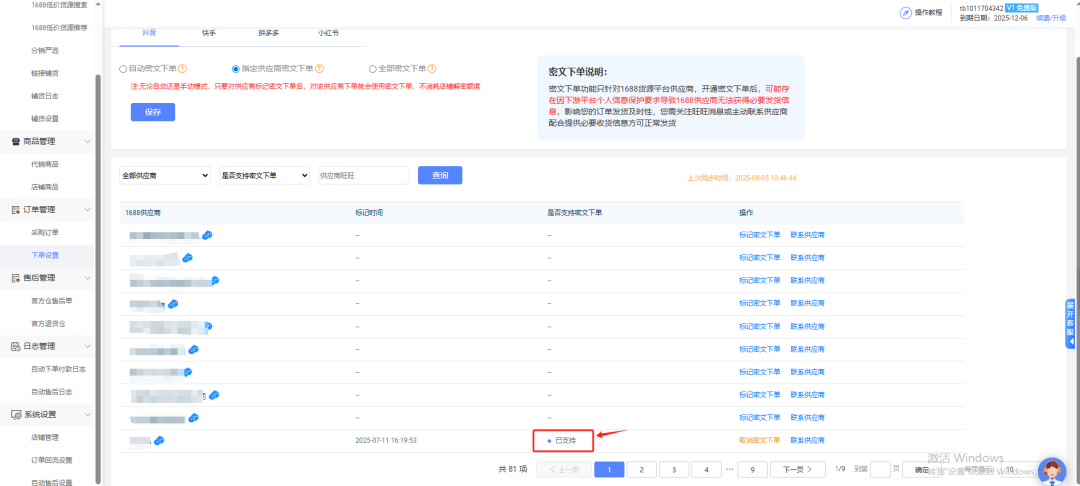
Task: Click the help icon beside 指定供应商密文下单
Action: tap(322, 69)
